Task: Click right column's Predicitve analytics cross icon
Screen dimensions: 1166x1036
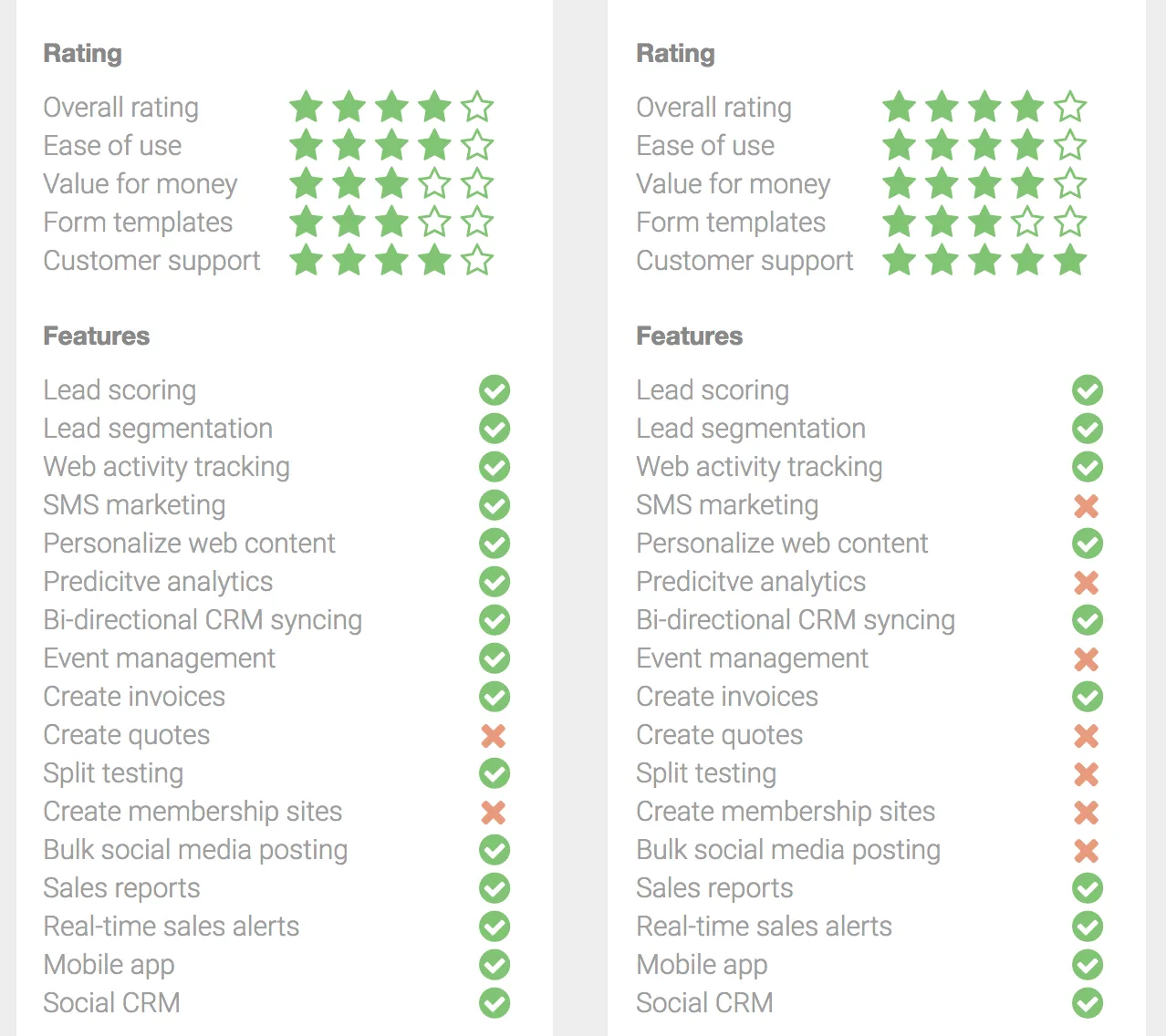Action: pos(1087,582)
